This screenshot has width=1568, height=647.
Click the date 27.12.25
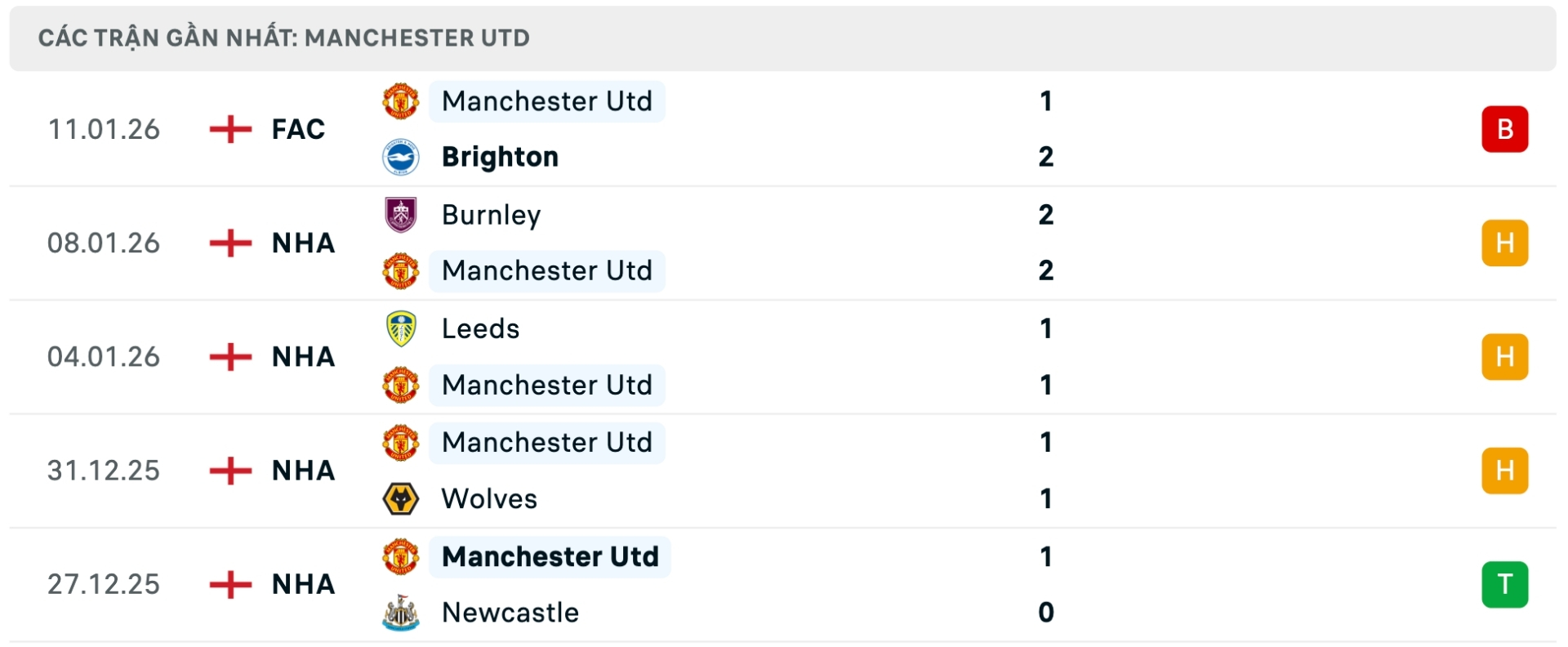tap(104, 584)
